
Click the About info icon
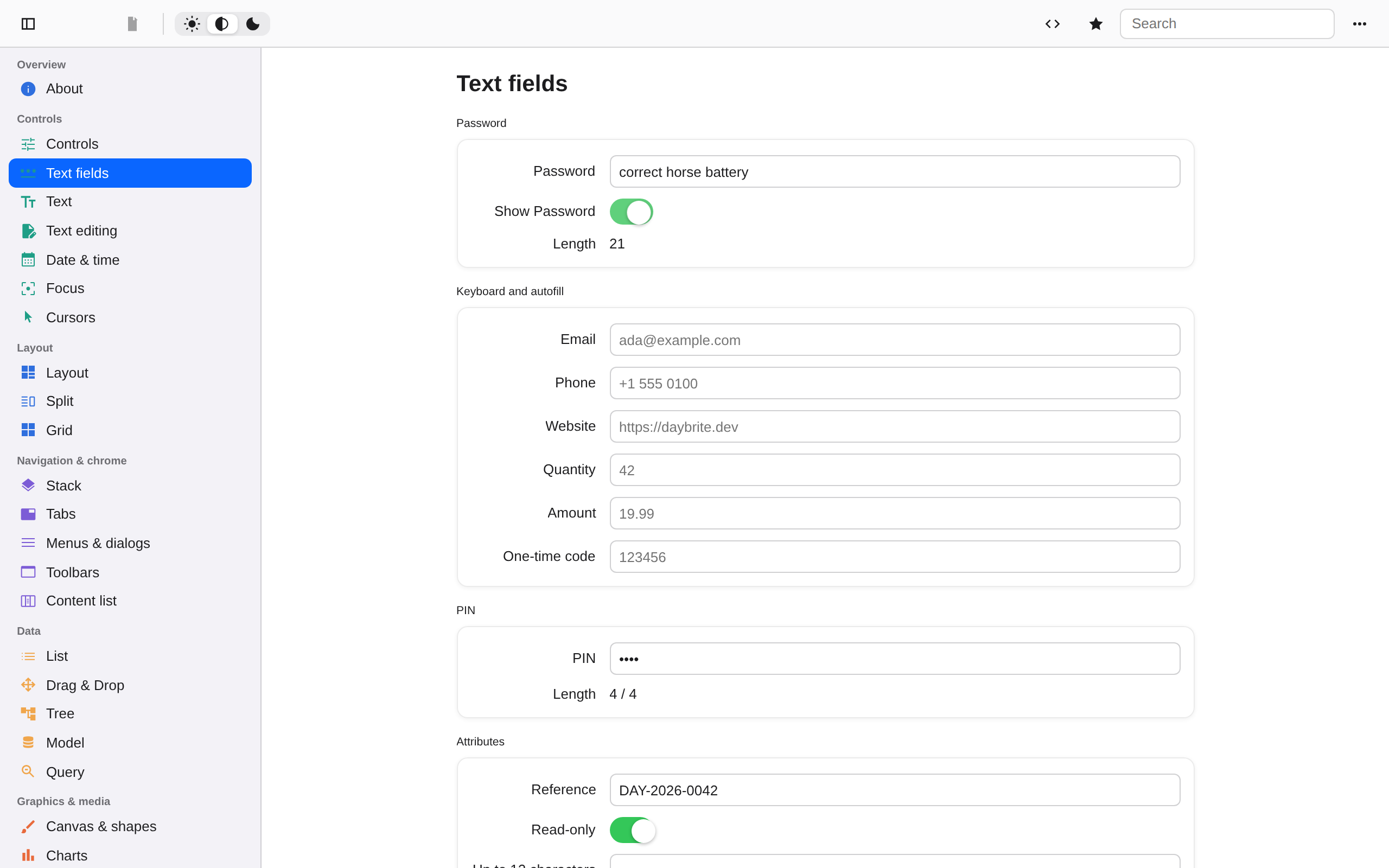pos(28,89)
